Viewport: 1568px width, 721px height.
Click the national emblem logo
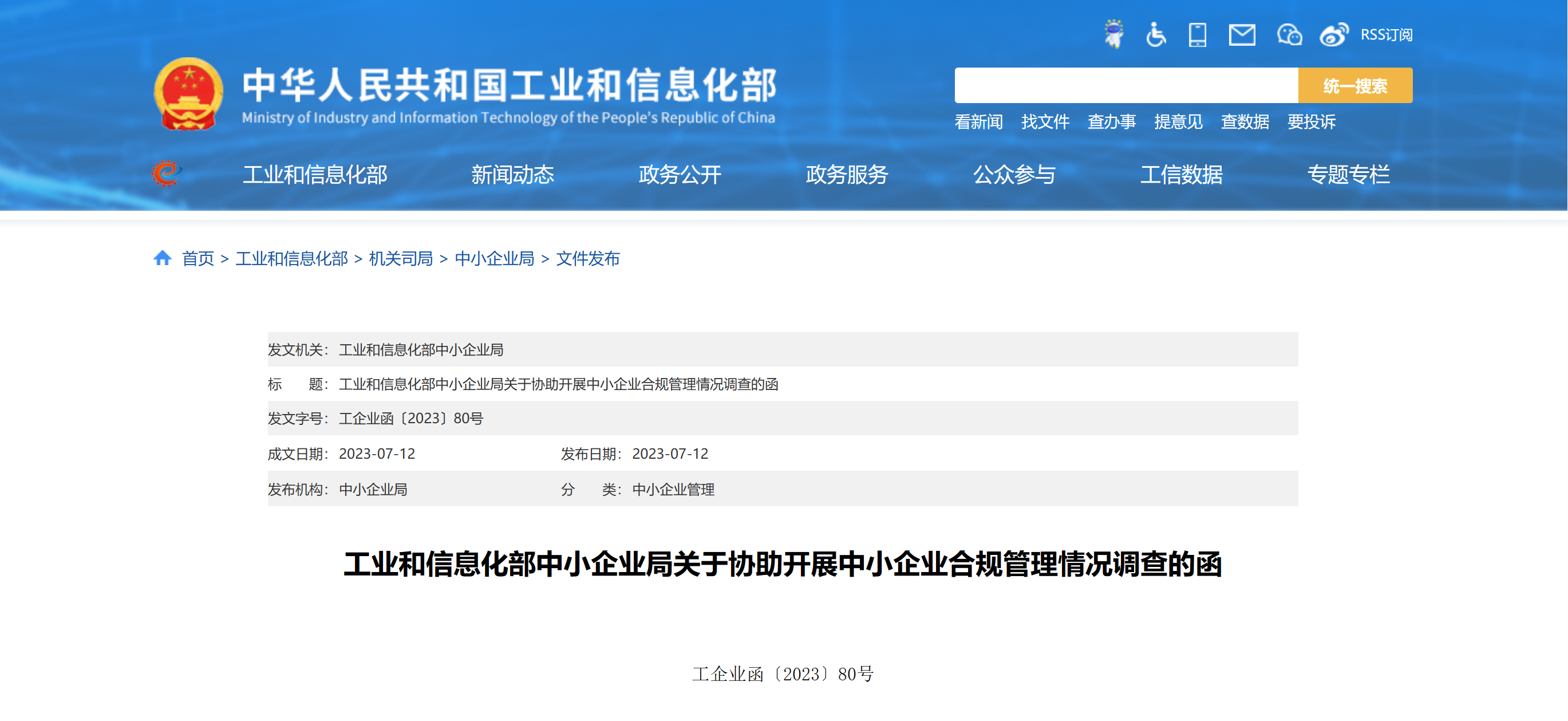[188, 94]
